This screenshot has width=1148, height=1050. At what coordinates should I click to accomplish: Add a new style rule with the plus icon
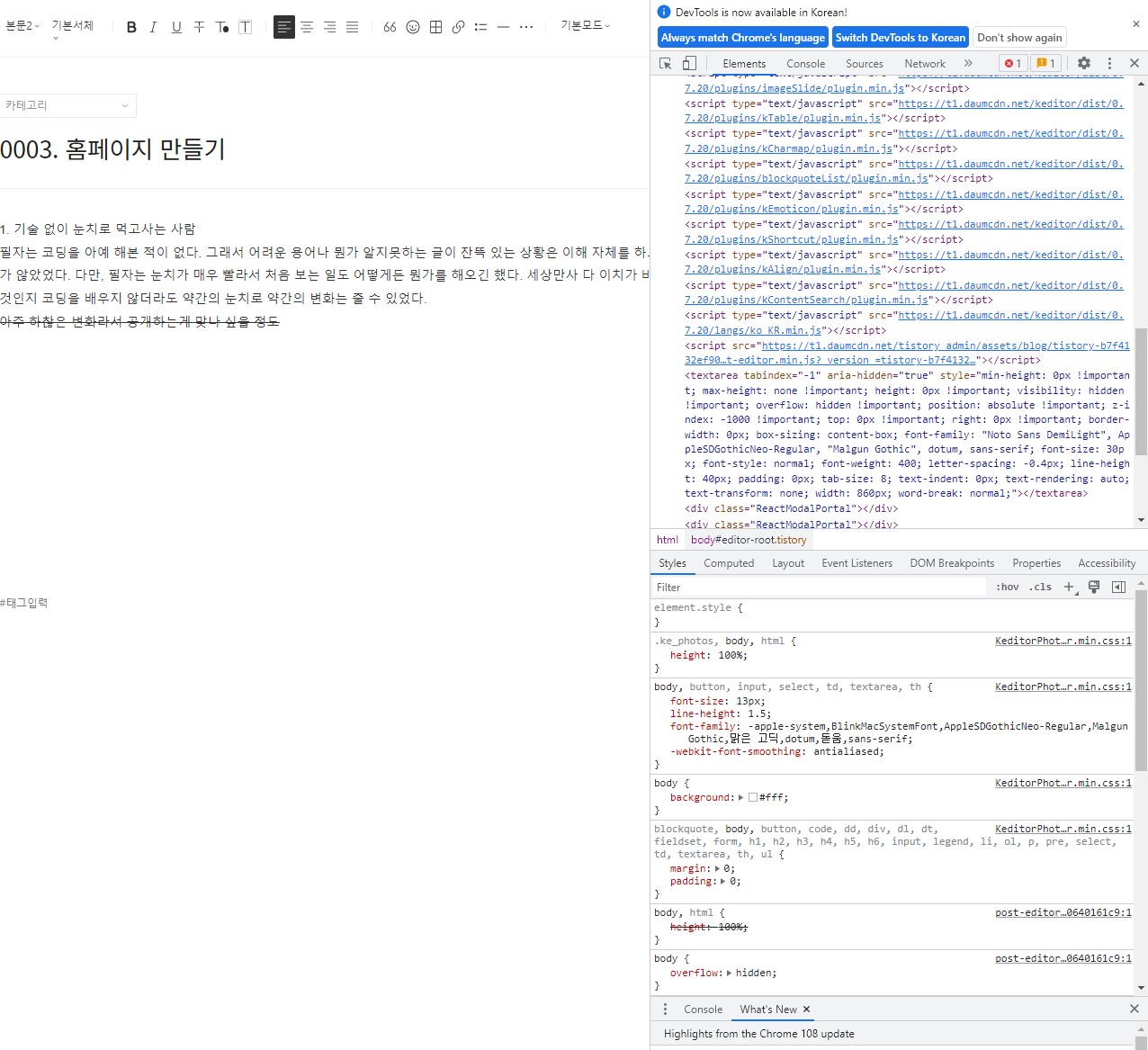pyautogui.click(x=1069, y=587)
